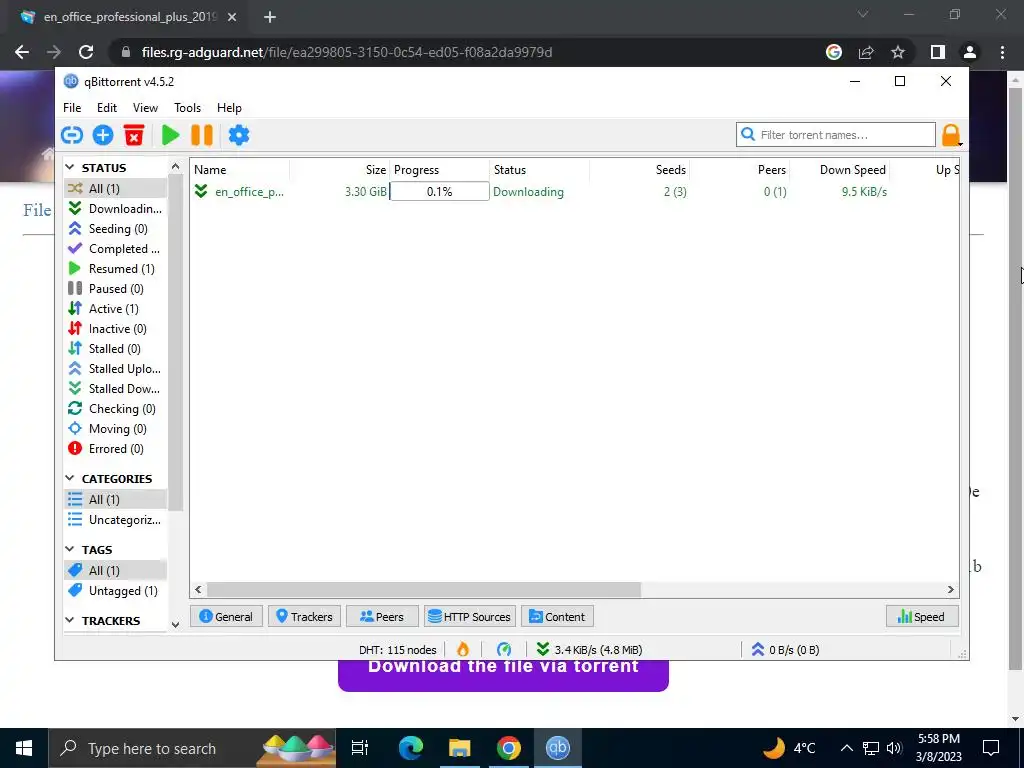Click the download speed status bar entry
The width and height of the screenshot is (1024, 768).
point(589,650)
